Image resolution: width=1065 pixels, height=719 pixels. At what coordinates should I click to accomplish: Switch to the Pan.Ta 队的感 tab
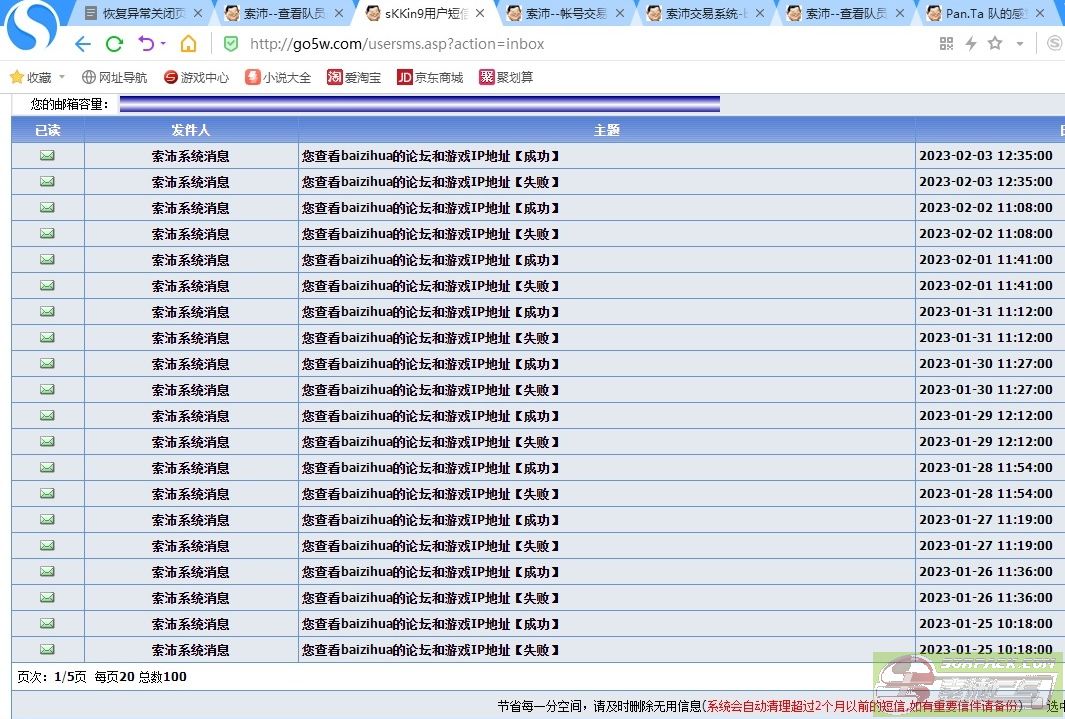tap(985, 14)
